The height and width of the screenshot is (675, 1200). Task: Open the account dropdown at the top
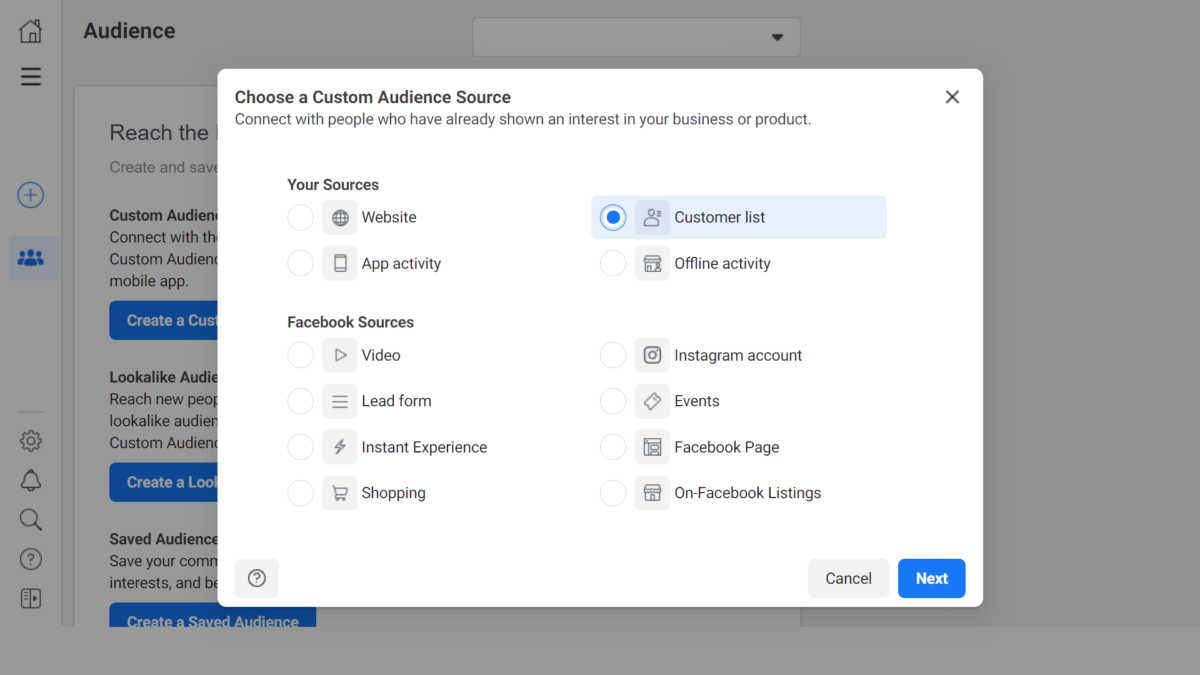tap(636, 37)
